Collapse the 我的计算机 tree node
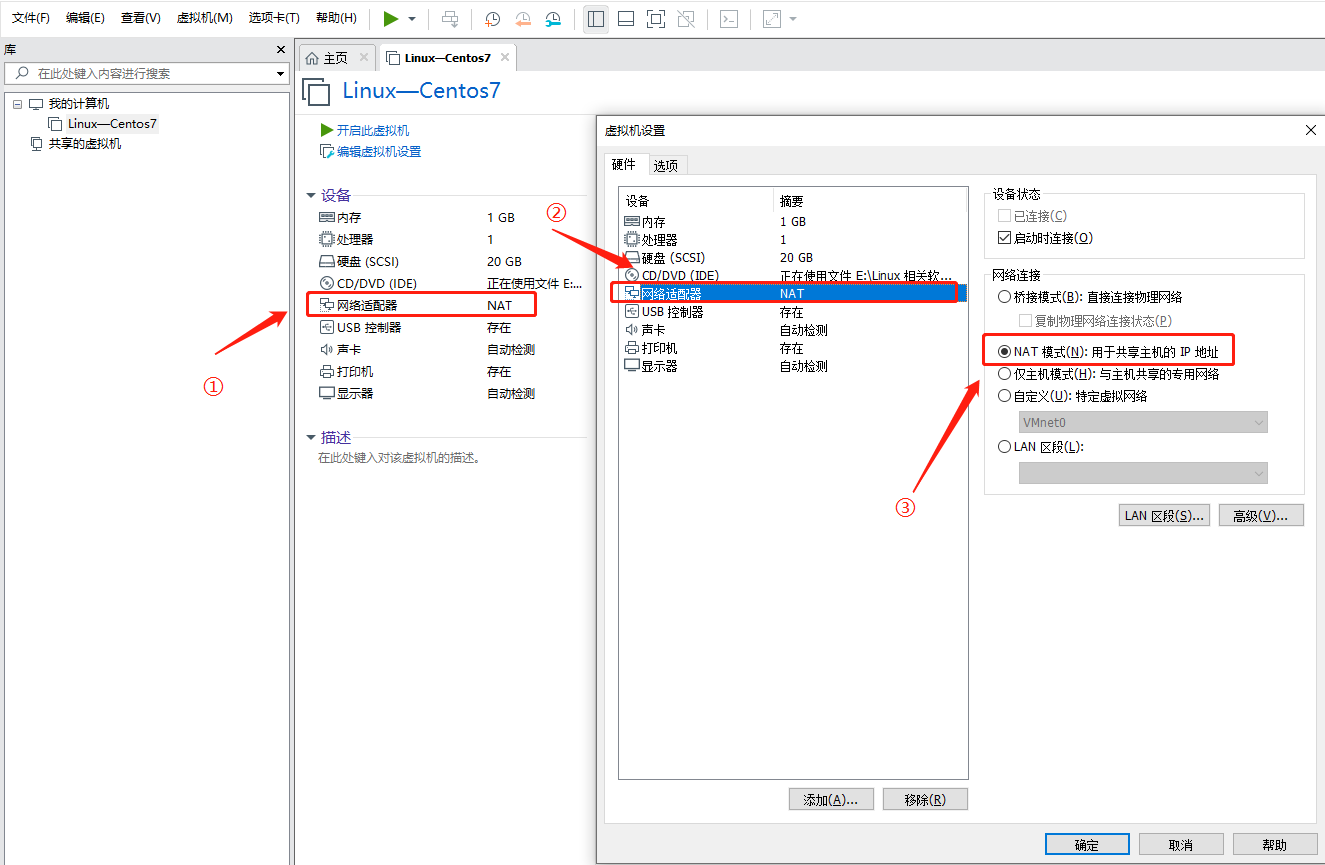Image resolution: width=1325 pixels, height=865 pixels. coord(18,104)
